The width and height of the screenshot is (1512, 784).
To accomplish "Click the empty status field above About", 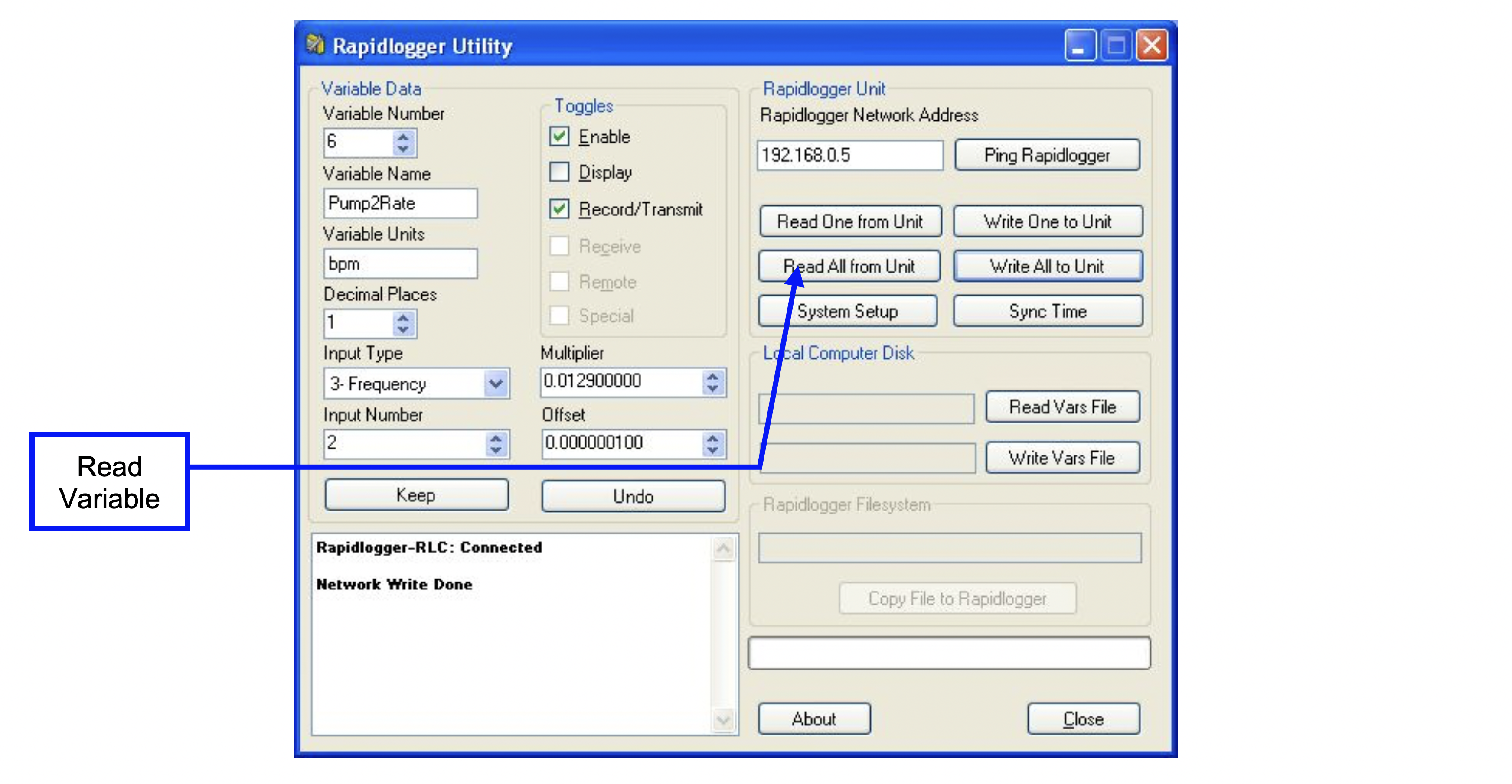I will tap(949, 653).
